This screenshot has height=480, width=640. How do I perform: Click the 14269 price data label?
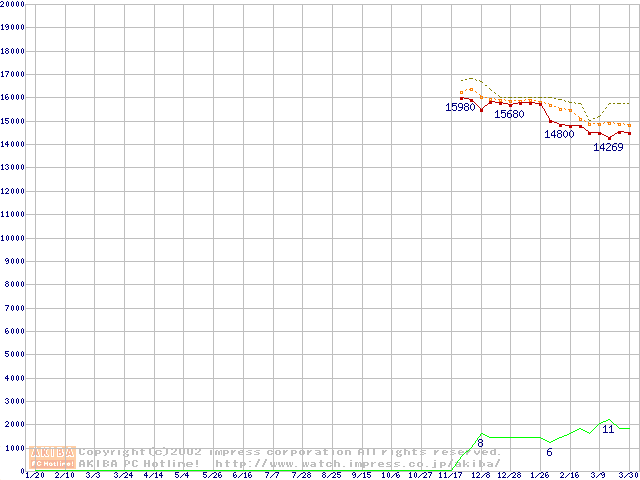point(608,147)
